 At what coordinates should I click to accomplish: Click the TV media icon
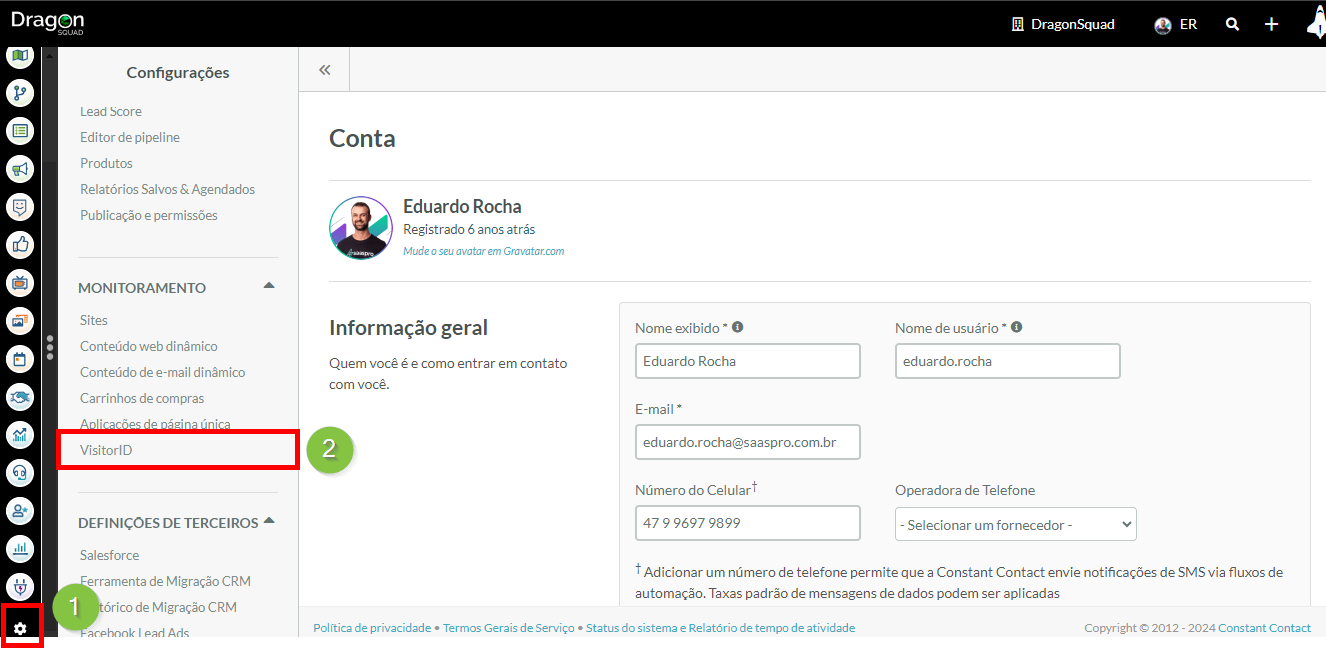[x=20, y=283]
